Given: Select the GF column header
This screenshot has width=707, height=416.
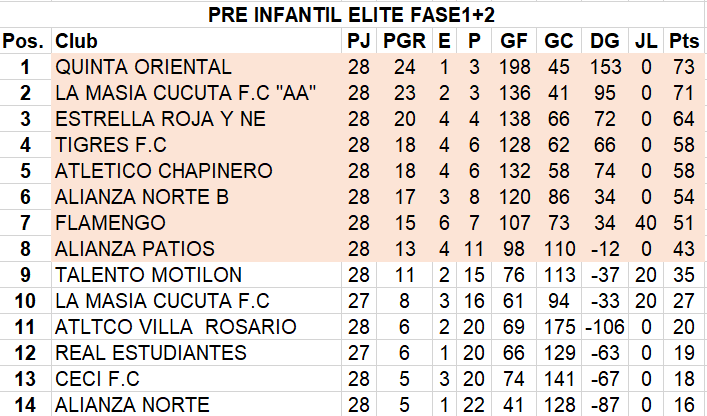Looking at the screenshot, I should (514, 41).
